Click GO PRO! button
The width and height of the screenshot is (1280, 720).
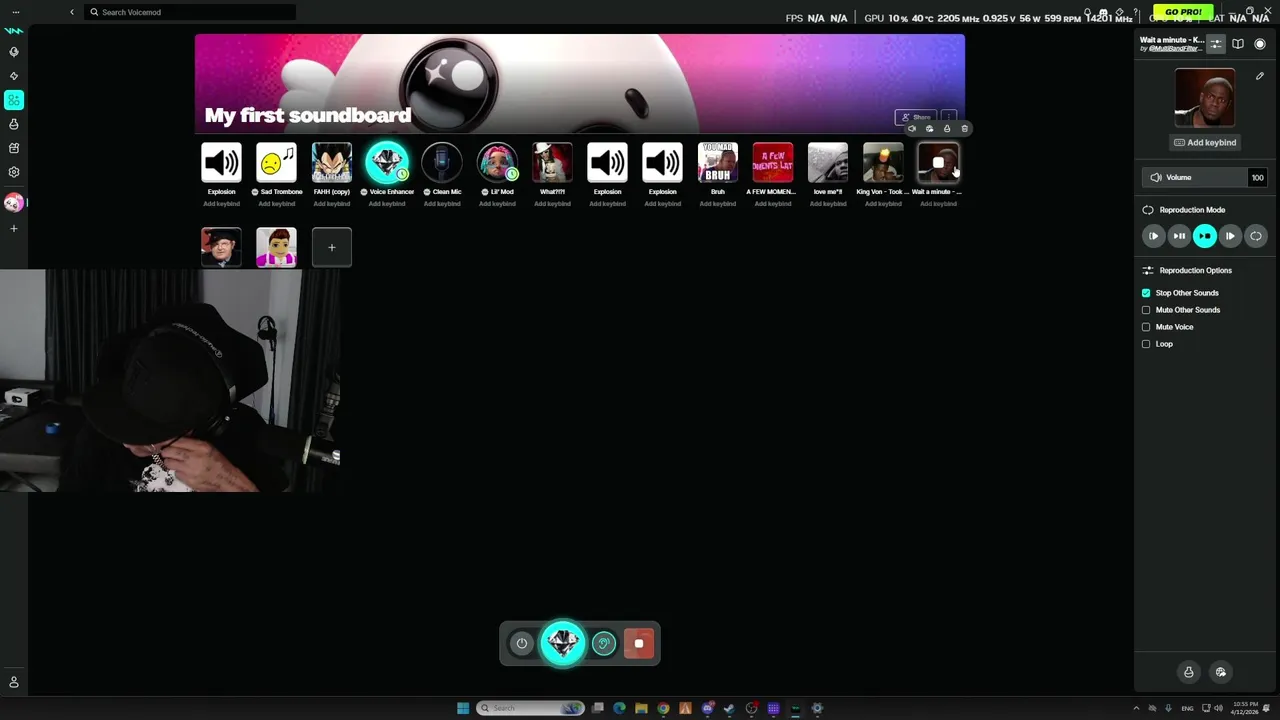pos(1183,12)
